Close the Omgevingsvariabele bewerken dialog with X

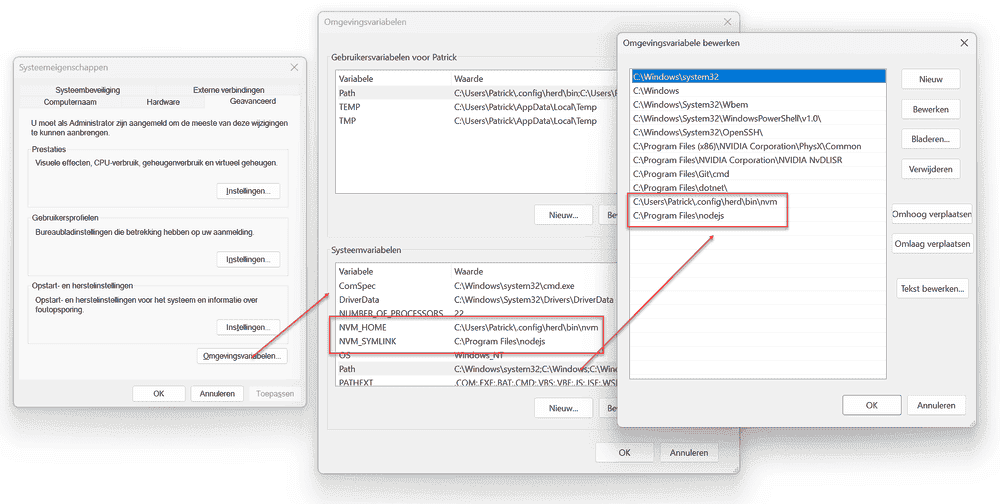click(x=963, y=43)
